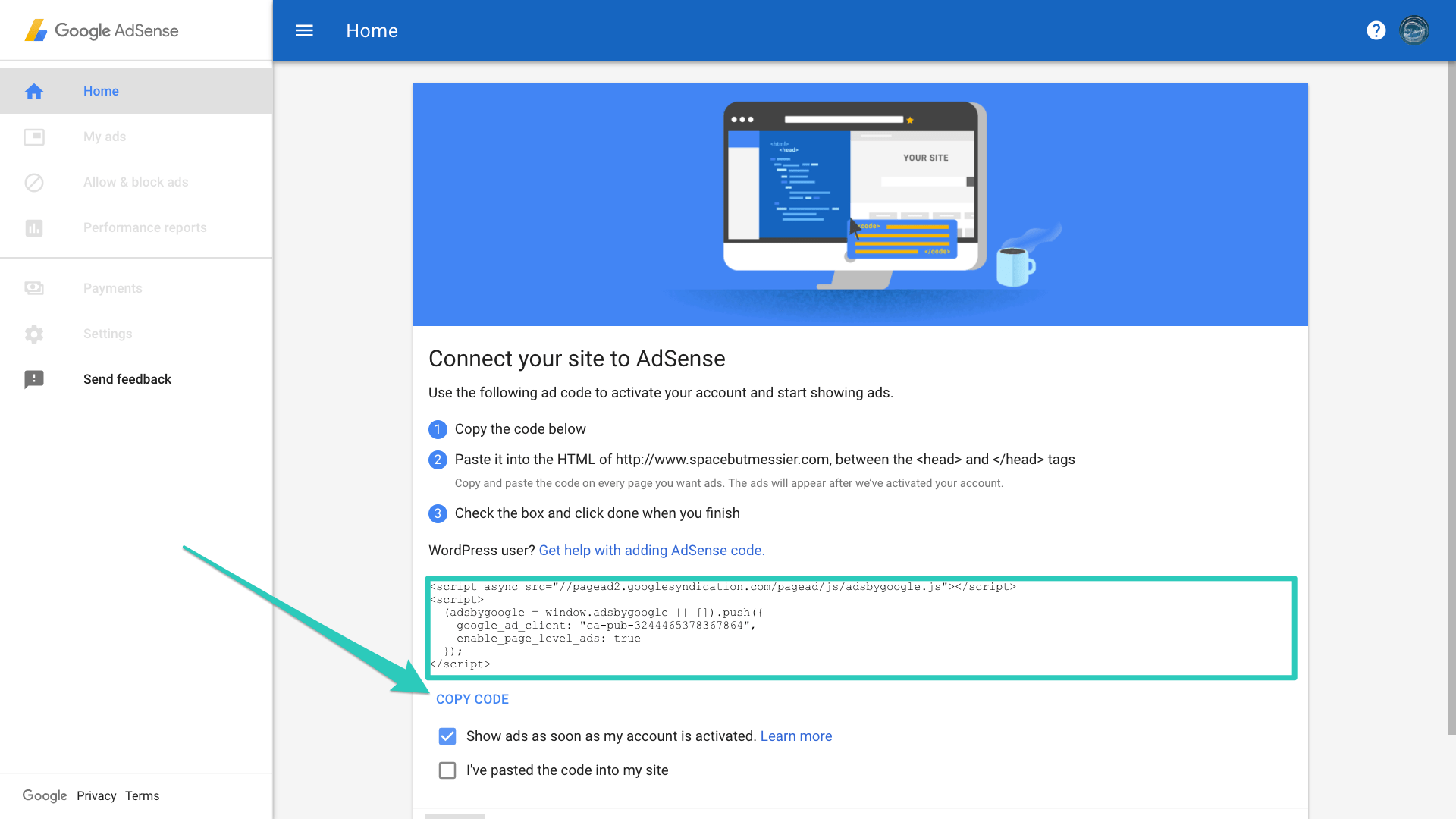Click the Google AdSense logo
Image resolution: width=1456 pixels, height=819 pixels.
pos(102,30)
